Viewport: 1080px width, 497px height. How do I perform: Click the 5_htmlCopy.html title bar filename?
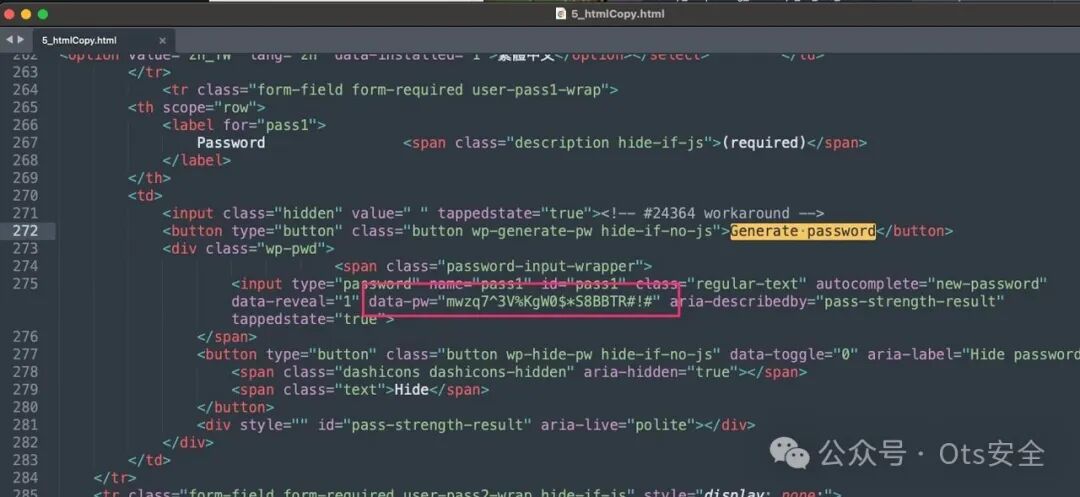click(x=617, y=14)
